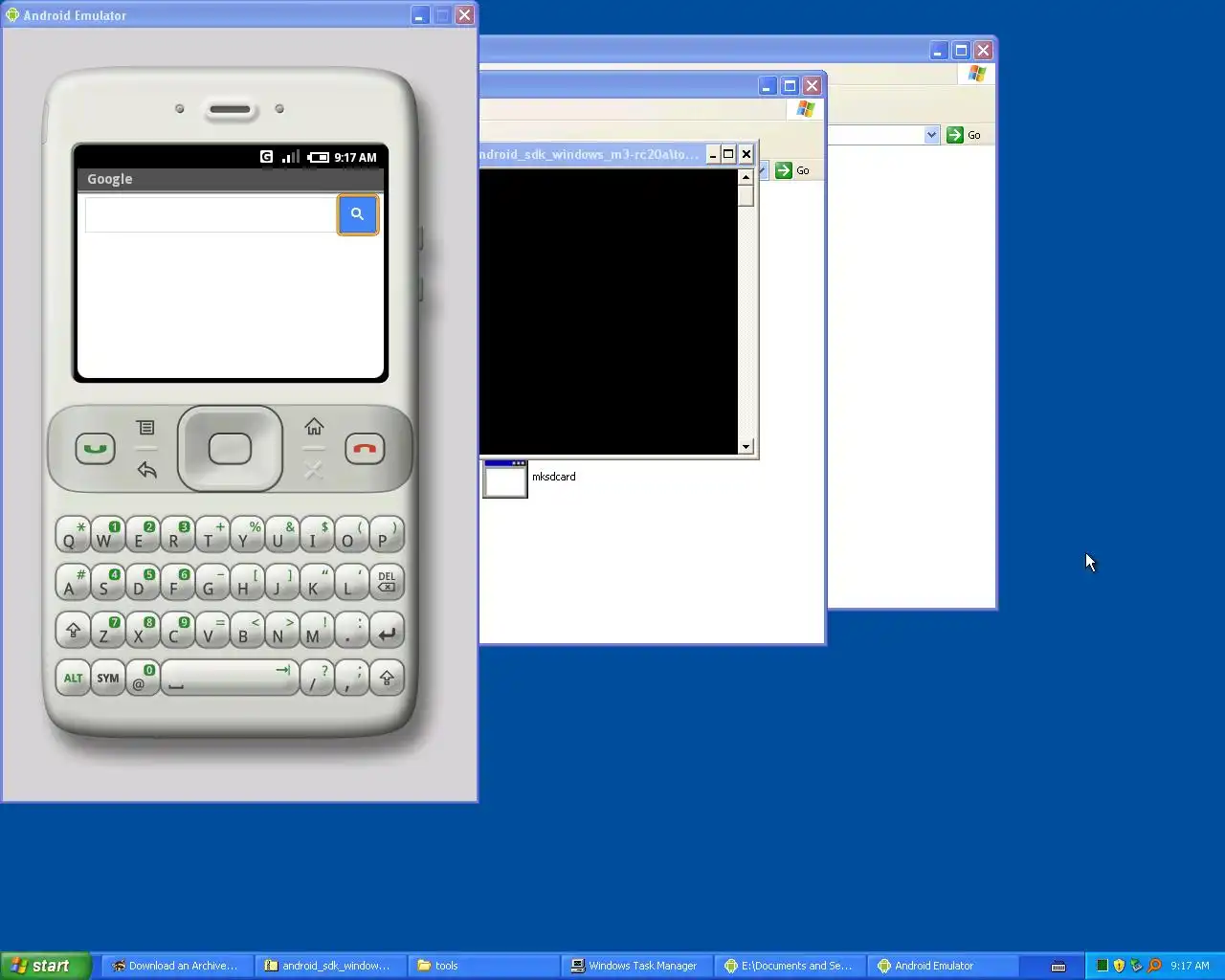
Task: Tap the J key on emulator keyboard
Action: pos(281,582)
